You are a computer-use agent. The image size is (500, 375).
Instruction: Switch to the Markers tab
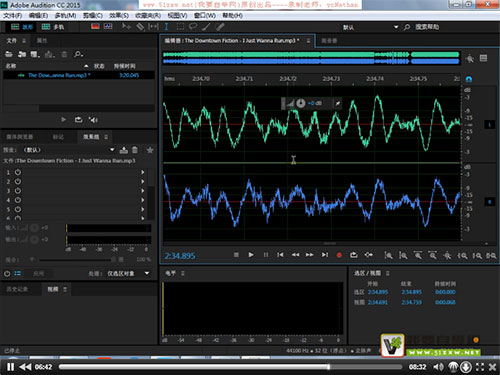tap(58, 137)
